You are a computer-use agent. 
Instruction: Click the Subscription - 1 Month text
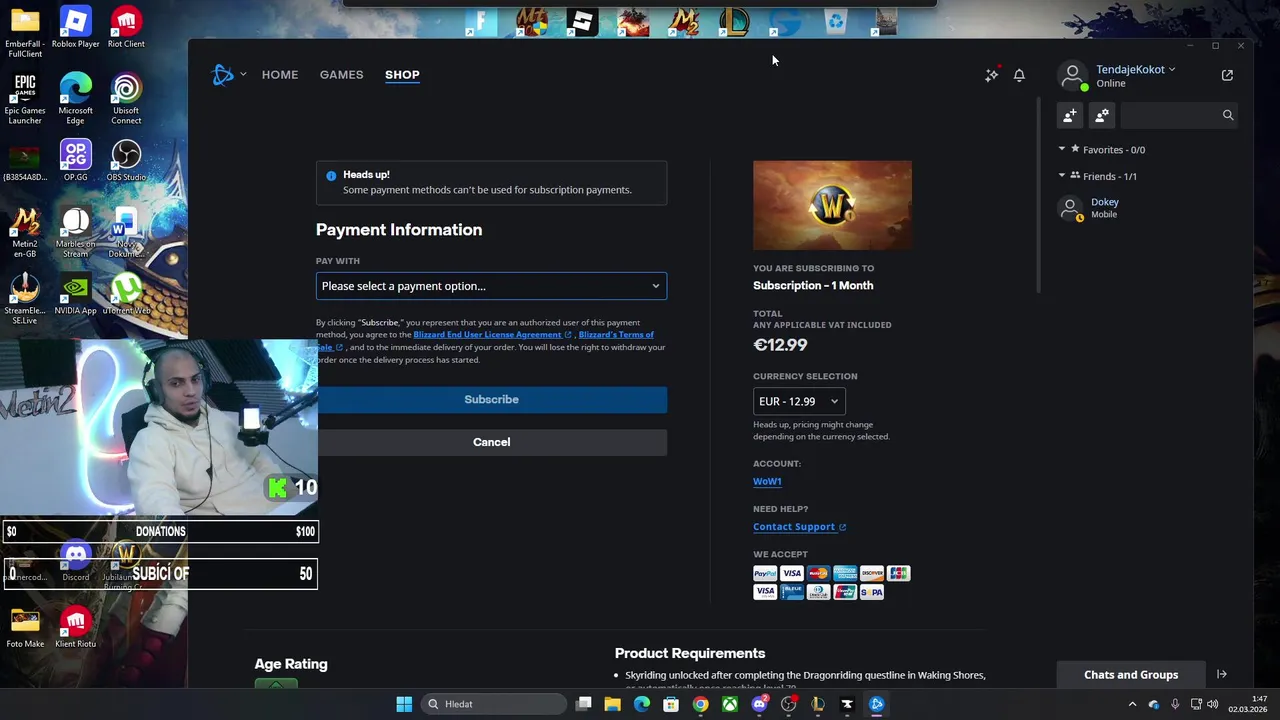(x=813, y=286)
